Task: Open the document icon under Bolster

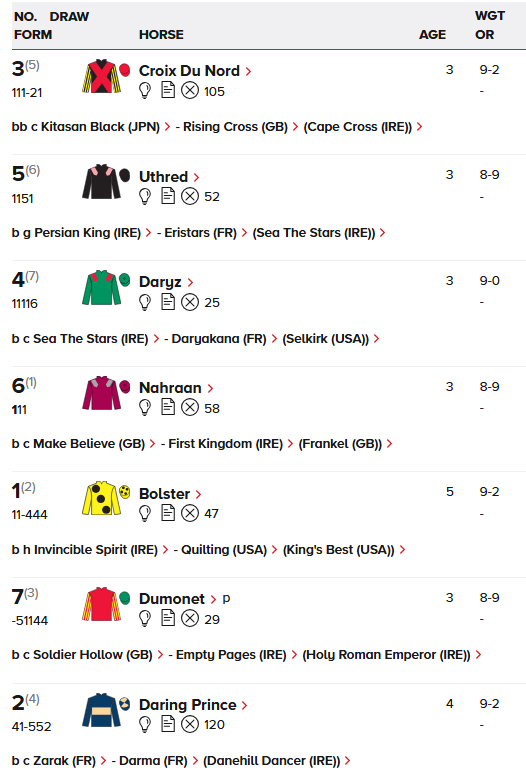Action: coord(168,513)
